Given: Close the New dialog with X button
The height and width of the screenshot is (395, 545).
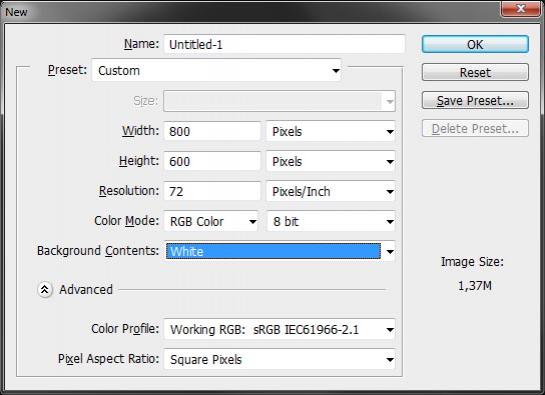Looking at the screenshot, I should tap(520, 8).
